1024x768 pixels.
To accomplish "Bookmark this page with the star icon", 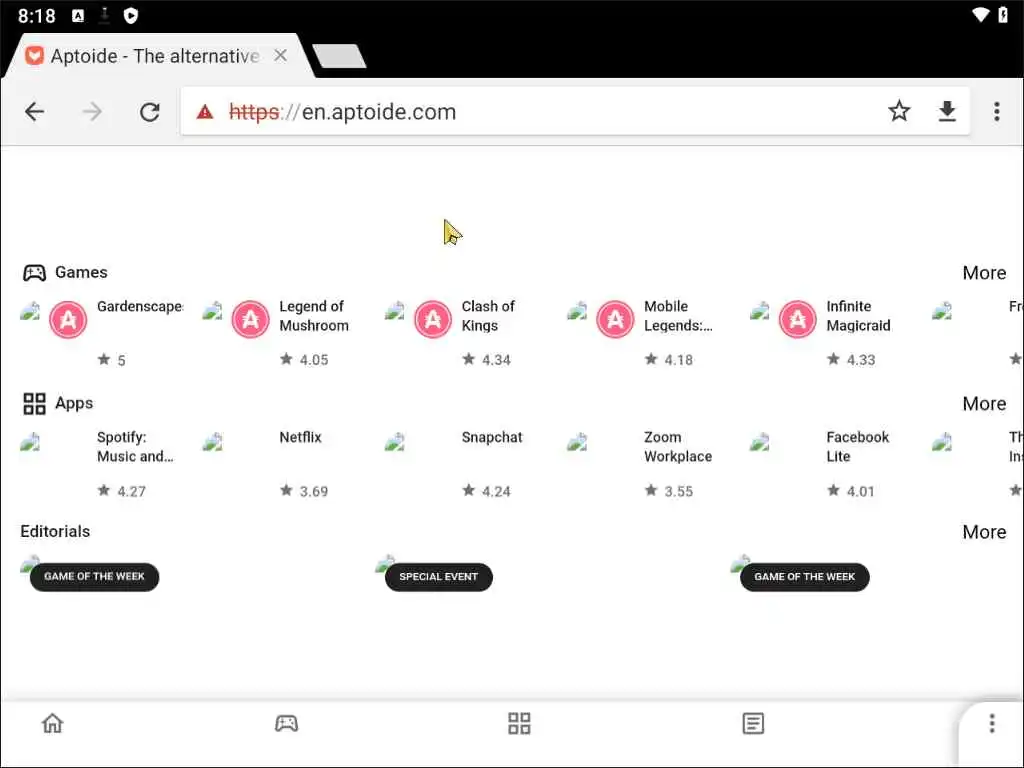I will 899,111.
